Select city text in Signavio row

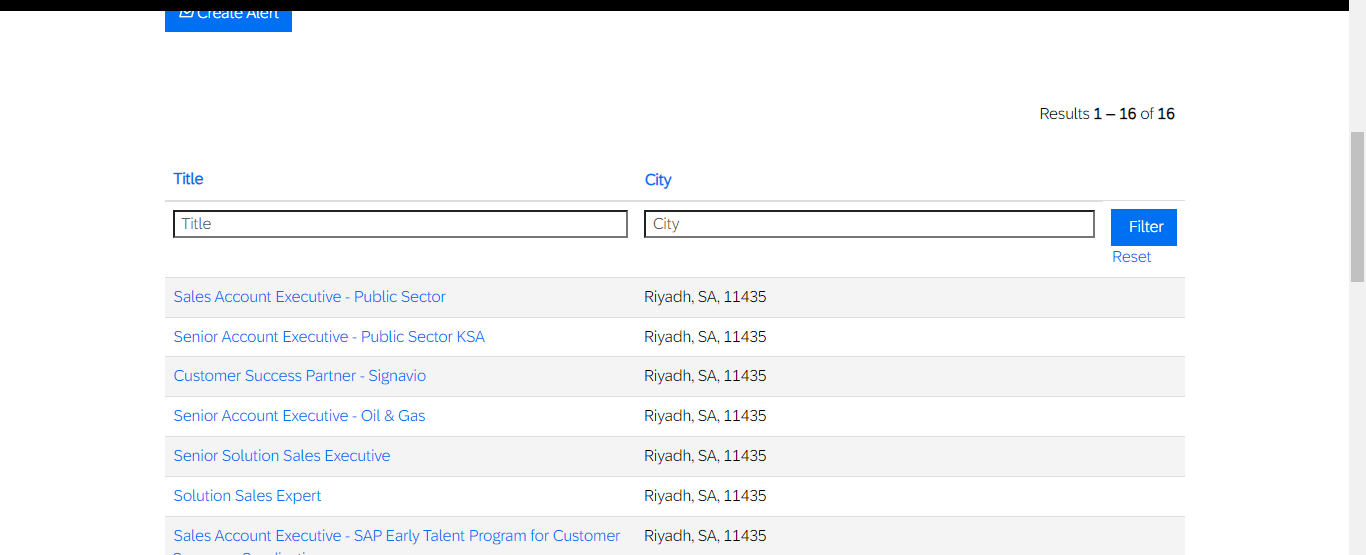pyautogui.click(x=705, y=376)
